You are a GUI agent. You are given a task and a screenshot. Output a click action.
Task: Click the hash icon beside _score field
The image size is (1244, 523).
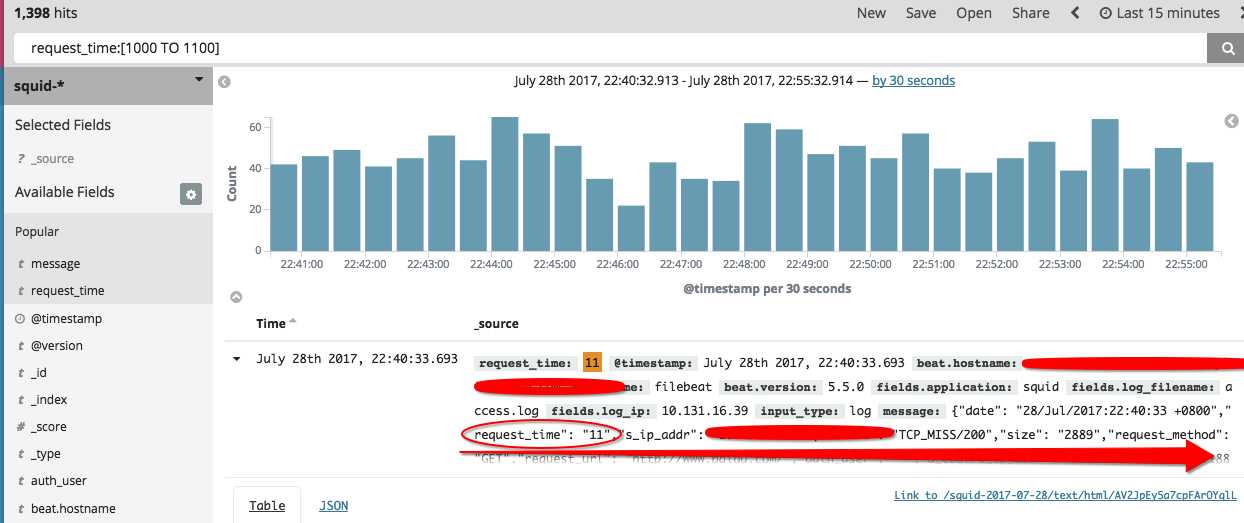click(x=20, y=426)
